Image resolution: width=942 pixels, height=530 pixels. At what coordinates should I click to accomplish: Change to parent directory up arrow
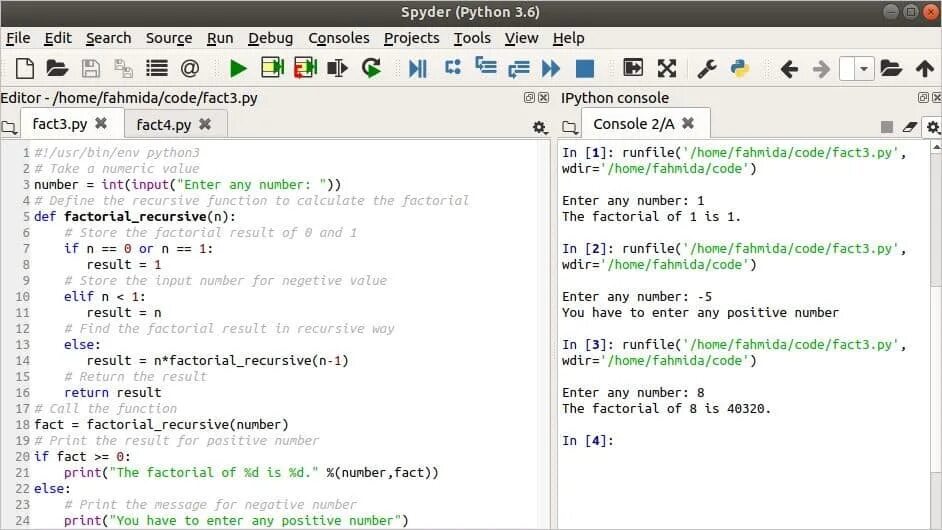925,69
